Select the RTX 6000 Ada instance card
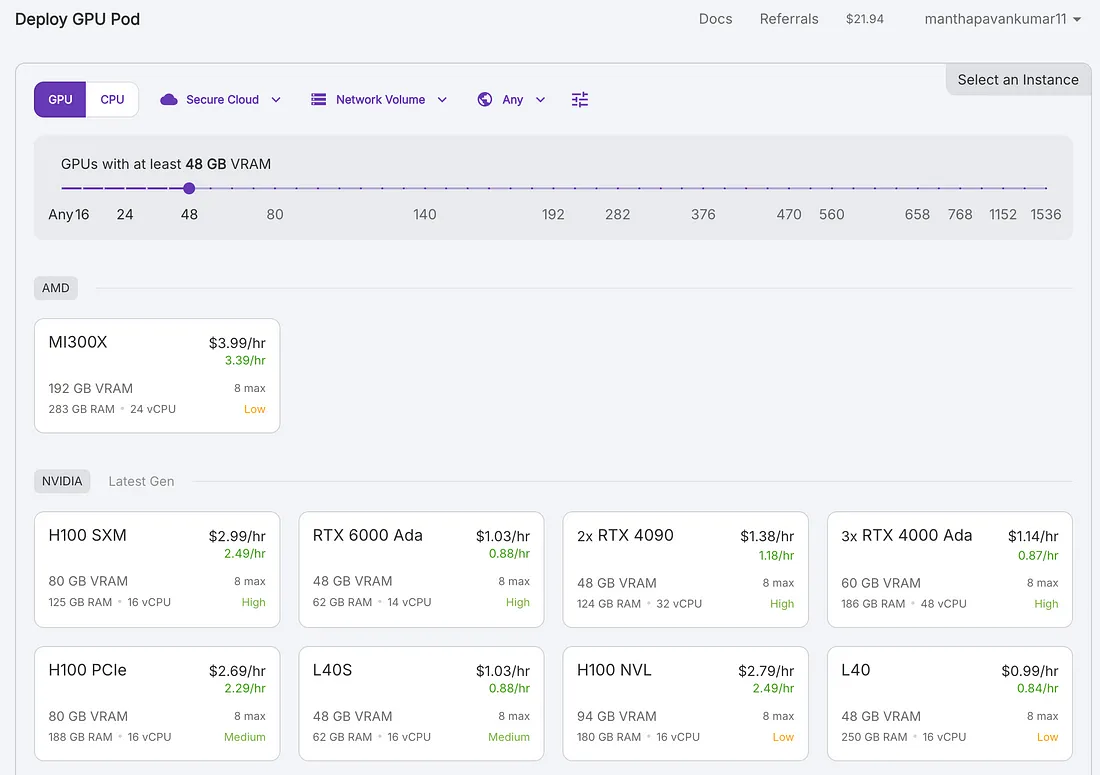Screen dimensions: 1100x775 point(422,570)
